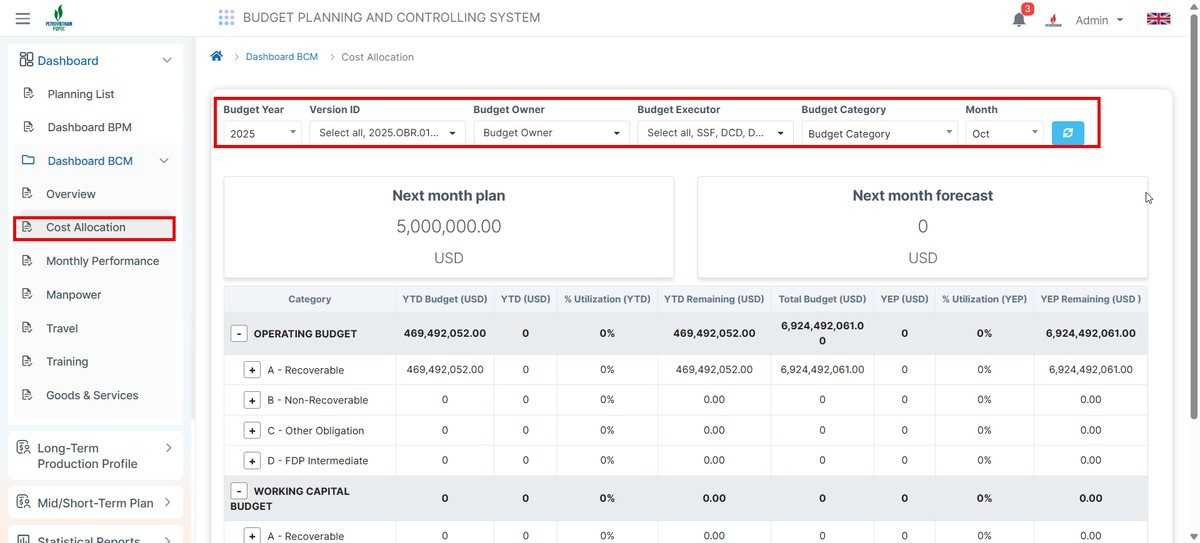Image resolution: width=1200 pixels, height=543 pixels.
Task: Click the Planning List document icon
Action: coord(28,93)
